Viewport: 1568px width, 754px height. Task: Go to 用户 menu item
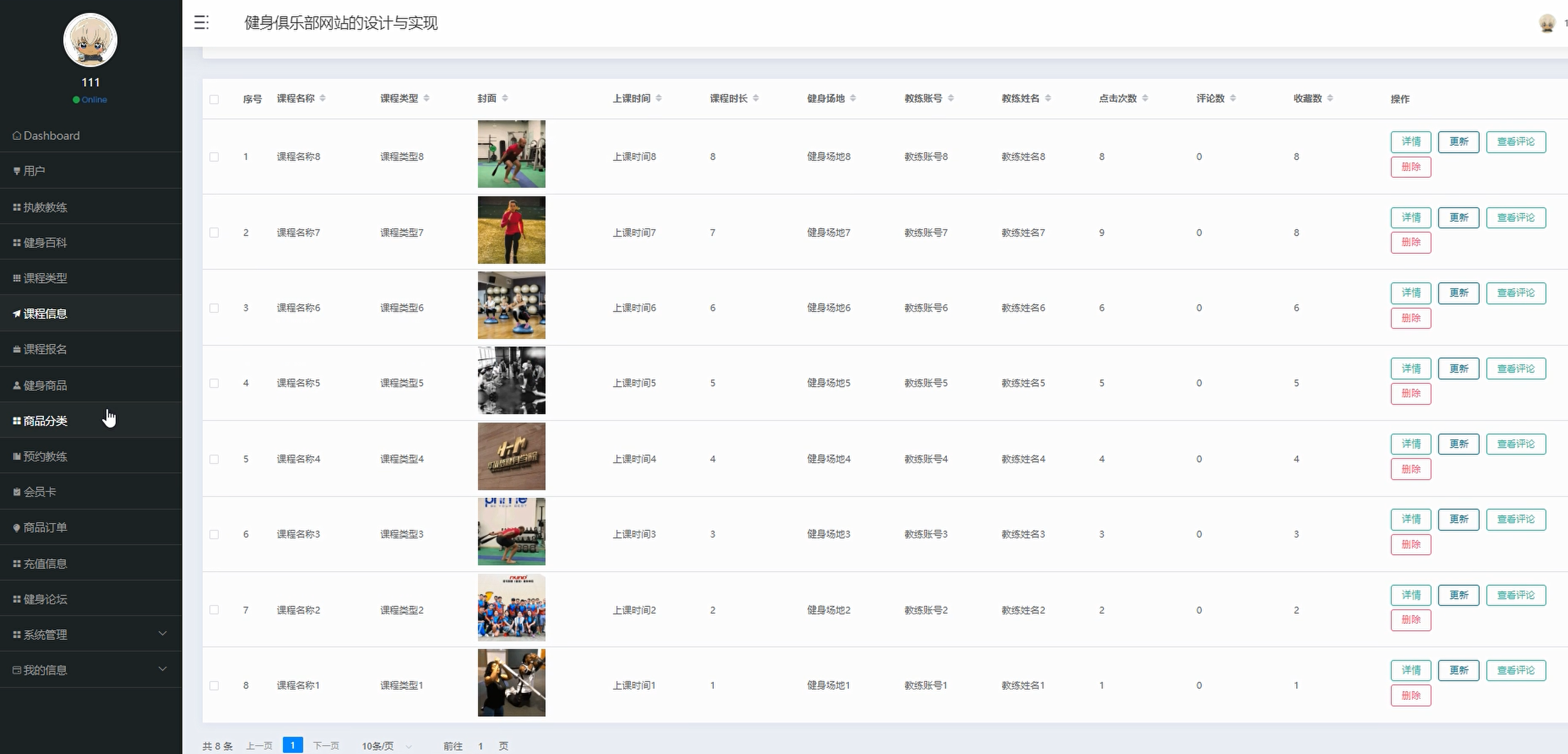(x=91, y=171)
